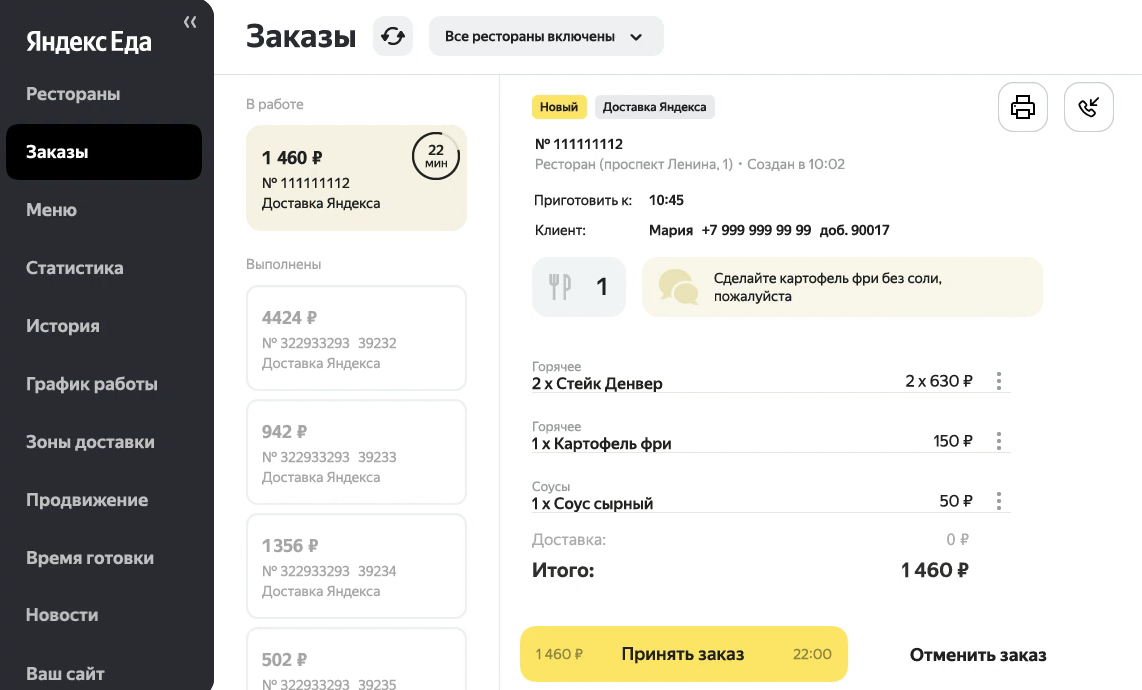The height and width of the screenshot is (690, 1142).
Task: Open options for Картофель фри item
Action: (x=999, y=441)
